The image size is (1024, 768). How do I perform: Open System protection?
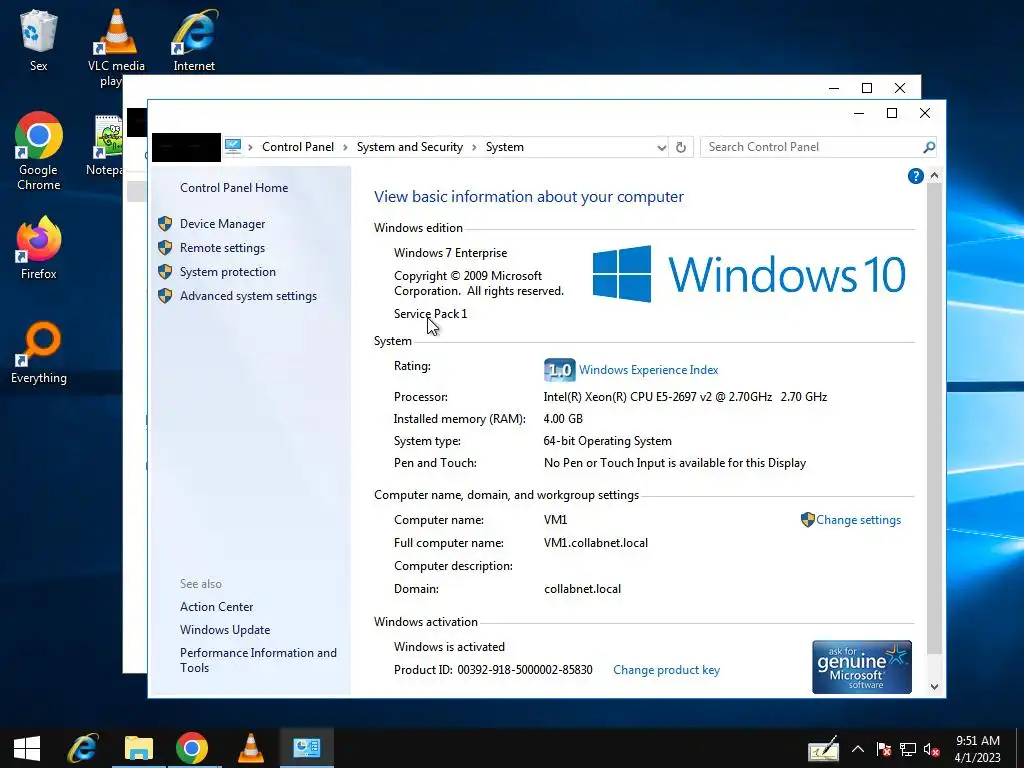pyautogui.click(x=228, y=272)
